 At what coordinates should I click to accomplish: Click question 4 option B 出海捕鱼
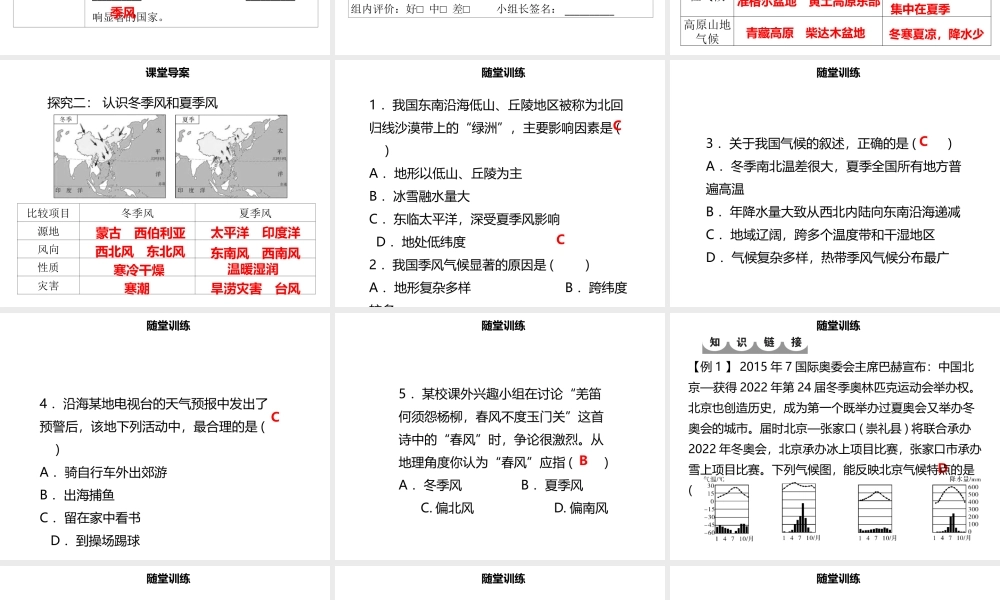click(77, 495)
